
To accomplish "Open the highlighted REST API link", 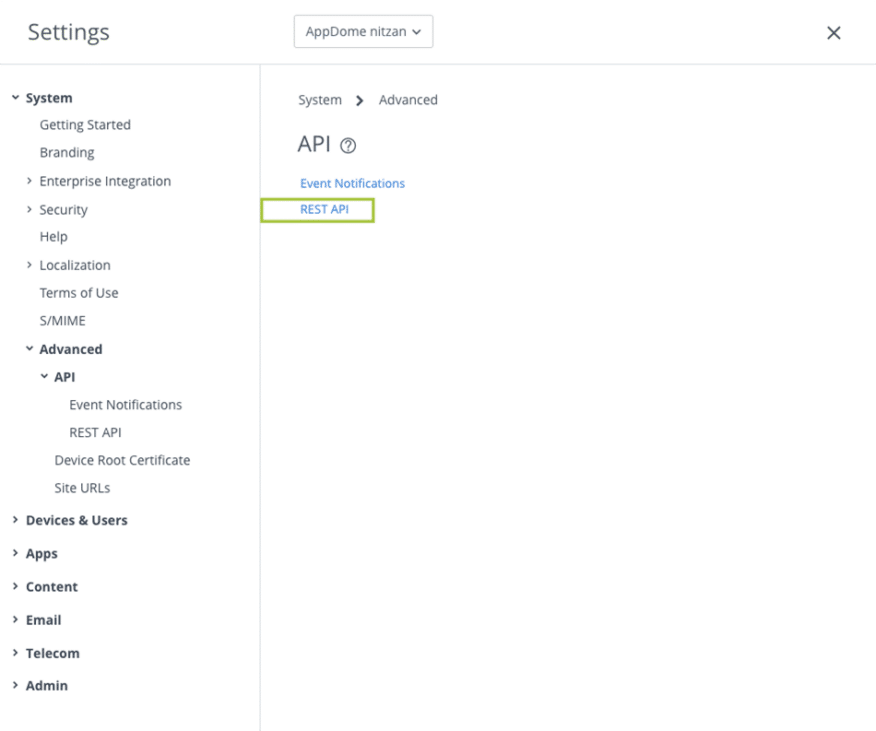I will [317, 209].
